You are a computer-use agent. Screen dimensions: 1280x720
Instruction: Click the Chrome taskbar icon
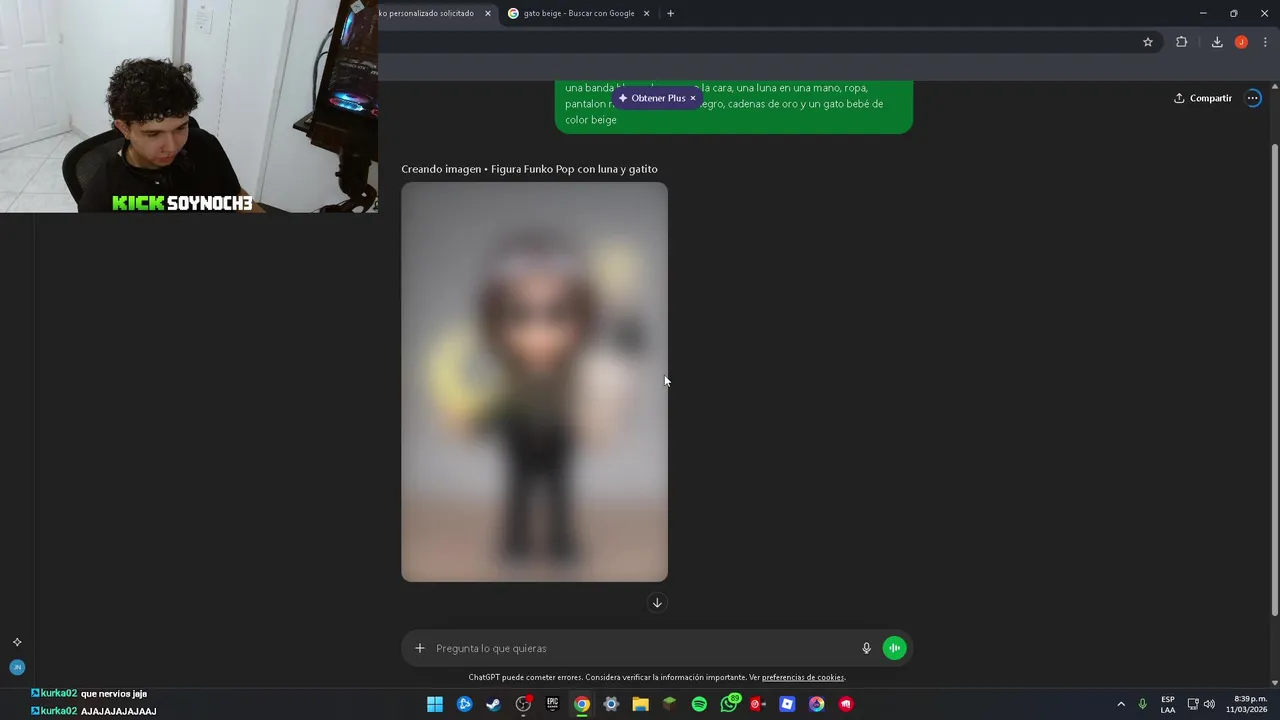pos(582,704)
